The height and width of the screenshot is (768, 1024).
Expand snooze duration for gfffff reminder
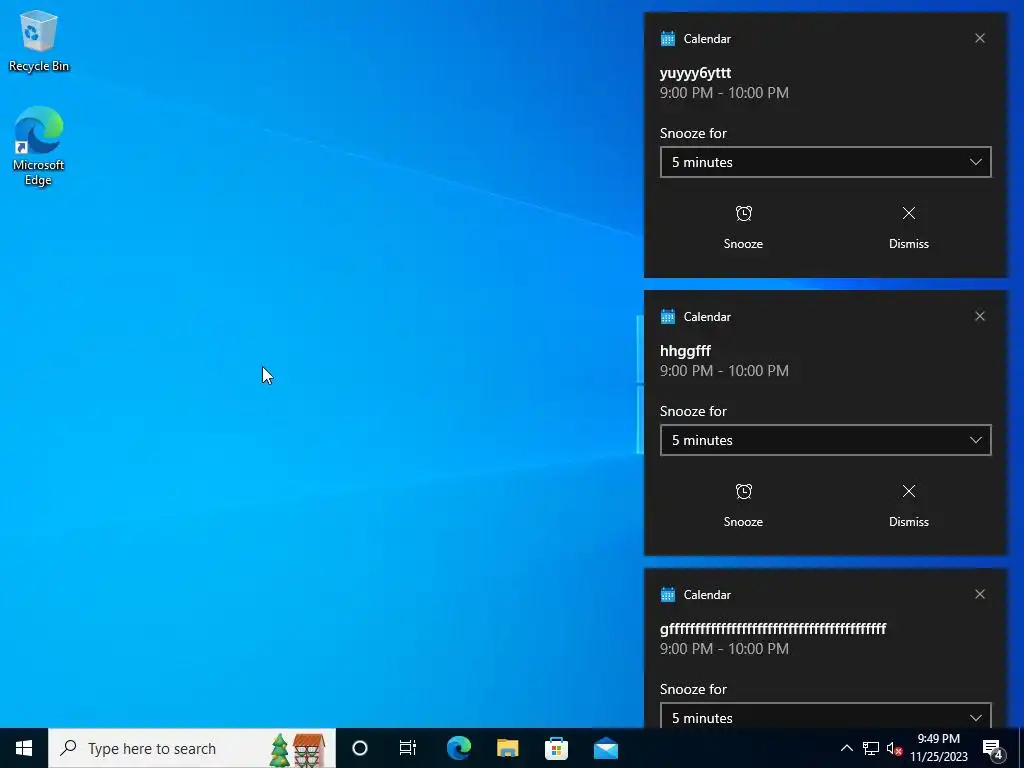point(825,716)
